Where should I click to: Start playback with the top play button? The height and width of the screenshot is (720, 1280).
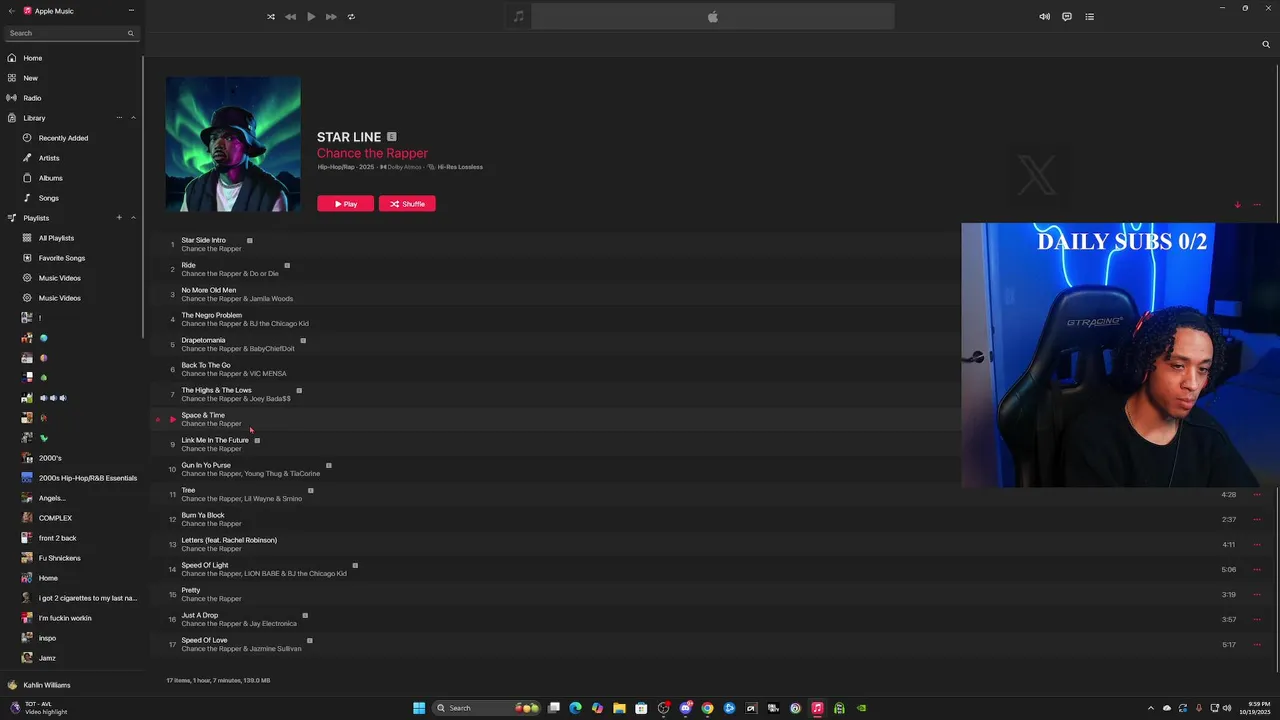pos(311,17)
